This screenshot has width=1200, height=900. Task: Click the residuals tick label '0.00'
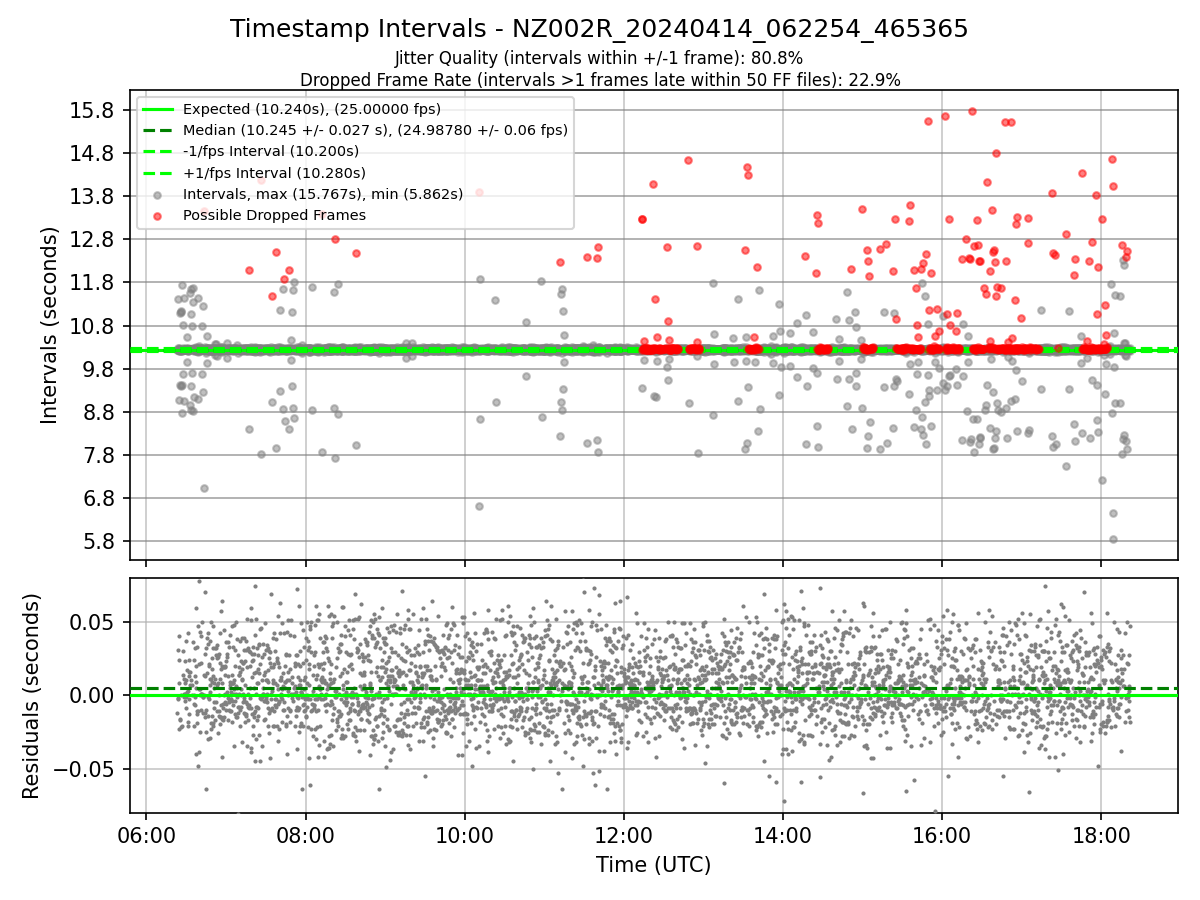(93, 695)
